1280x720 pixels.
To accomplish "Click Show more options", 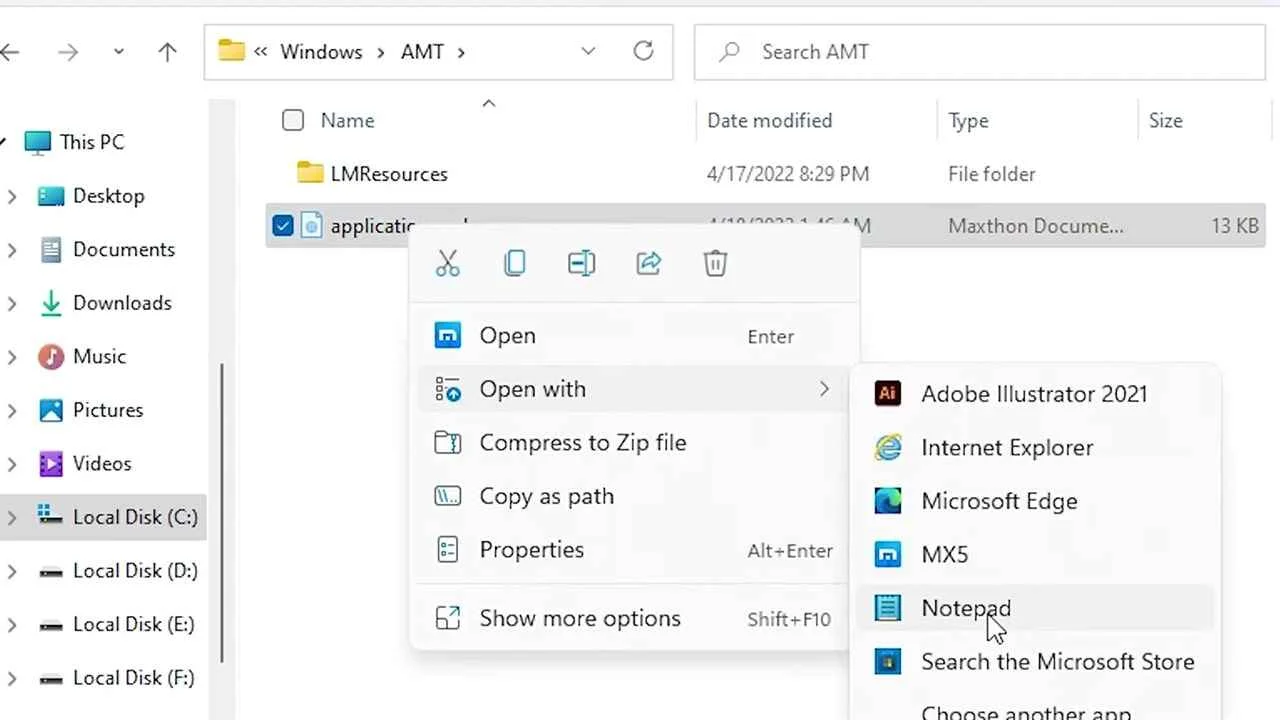I will tap(634, 619).
